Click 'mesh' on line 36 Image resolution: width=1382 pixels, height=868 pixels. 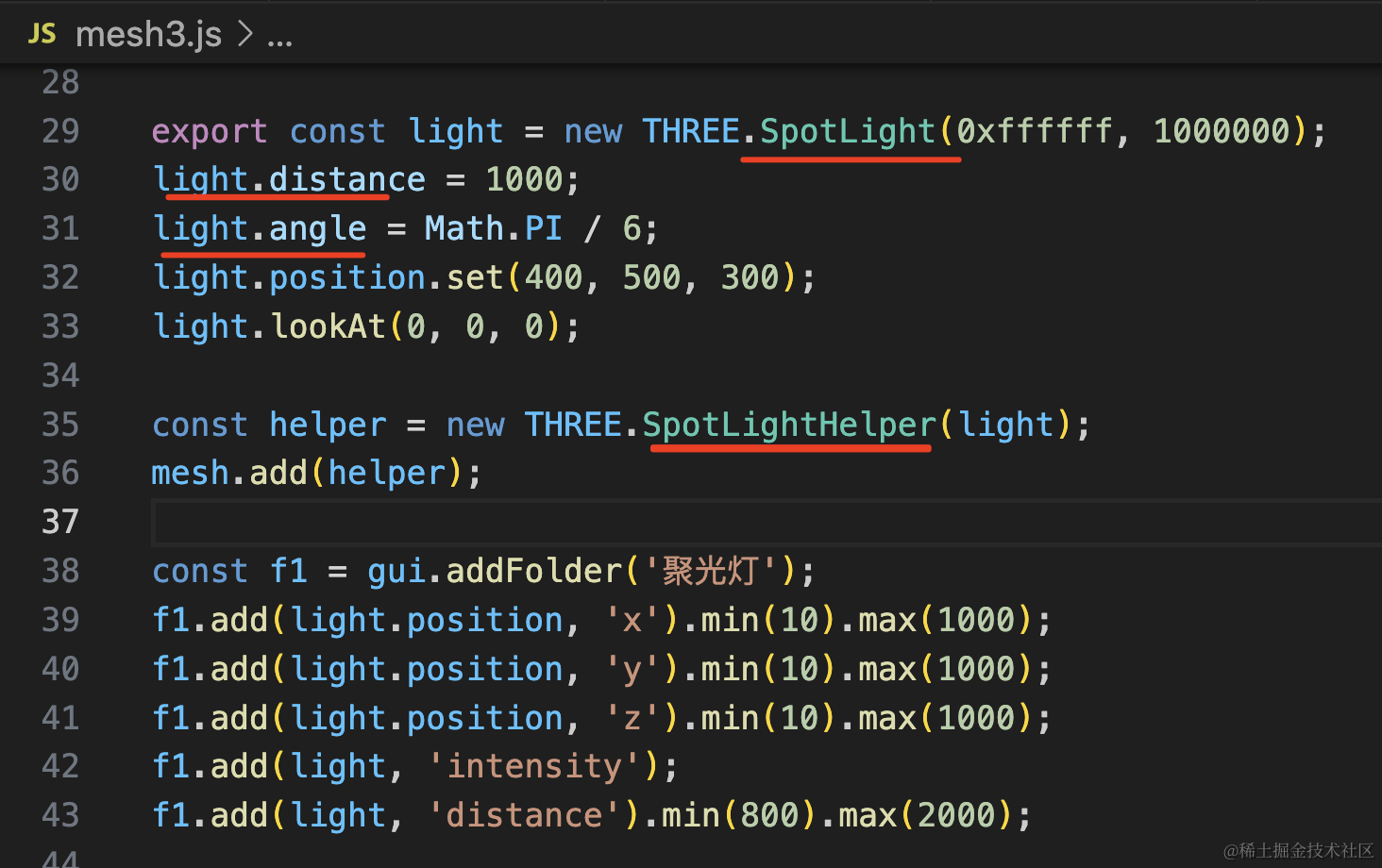[190, 473]
